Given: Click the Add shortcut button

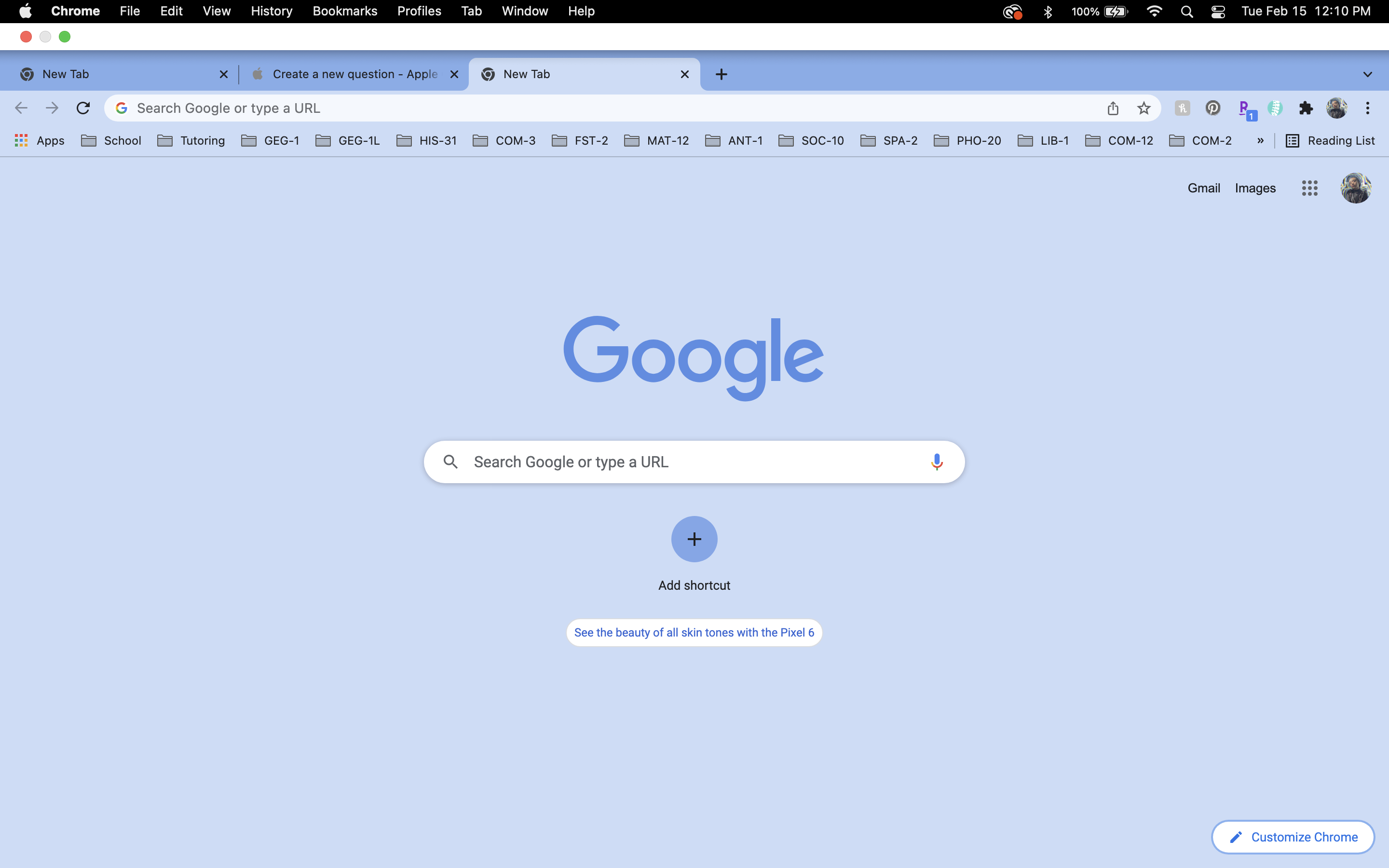Looking at the screenshot, I should (694, 539).
